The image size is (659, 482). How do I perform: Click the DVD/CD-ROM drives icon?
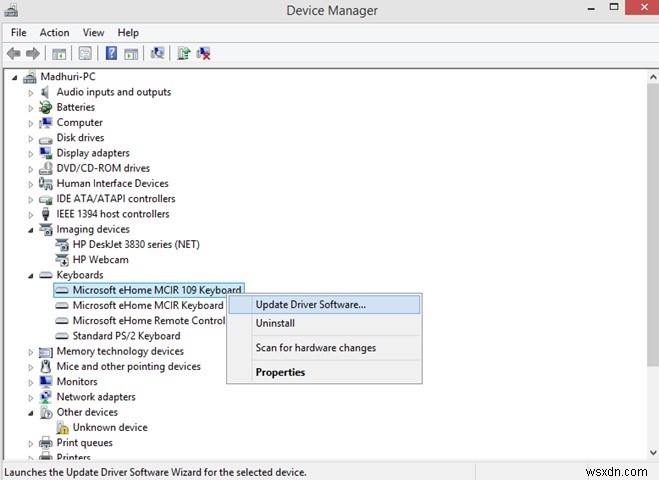pos(45,168)
